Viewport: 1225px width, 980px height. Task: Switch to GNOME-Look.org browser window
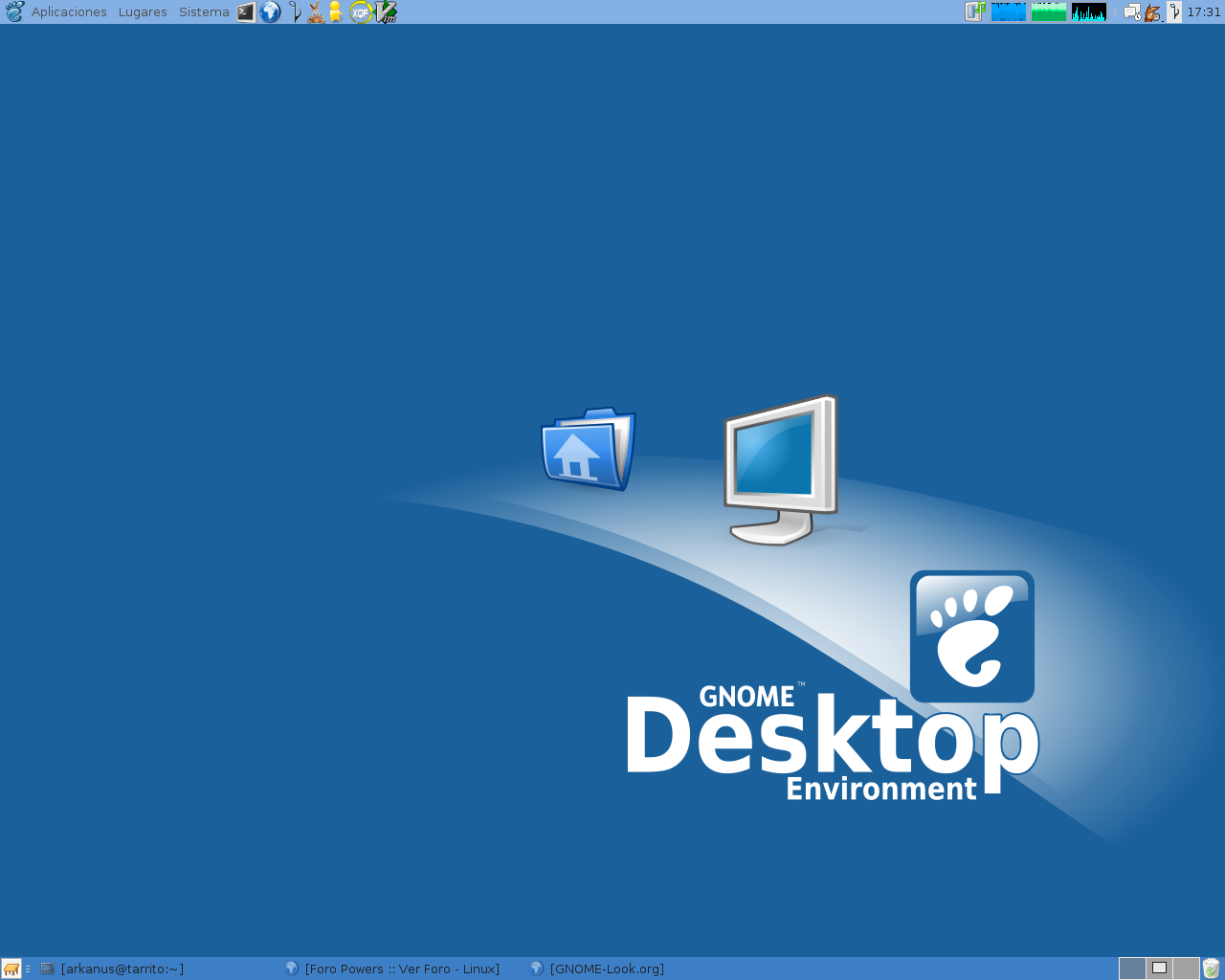pyautogui.click(x=647, y=969)
